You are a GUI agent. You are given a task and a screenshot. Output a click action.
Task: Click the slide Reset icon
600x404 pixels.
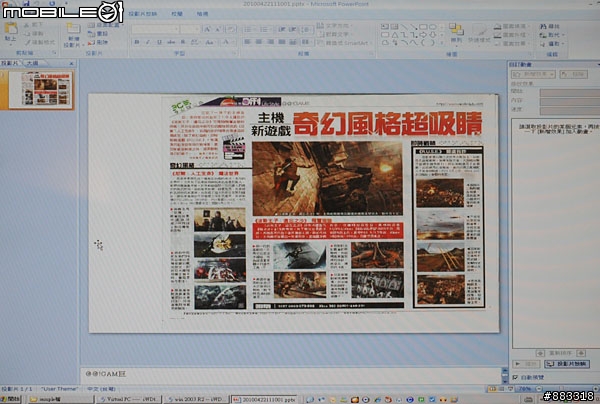point(91,34)
